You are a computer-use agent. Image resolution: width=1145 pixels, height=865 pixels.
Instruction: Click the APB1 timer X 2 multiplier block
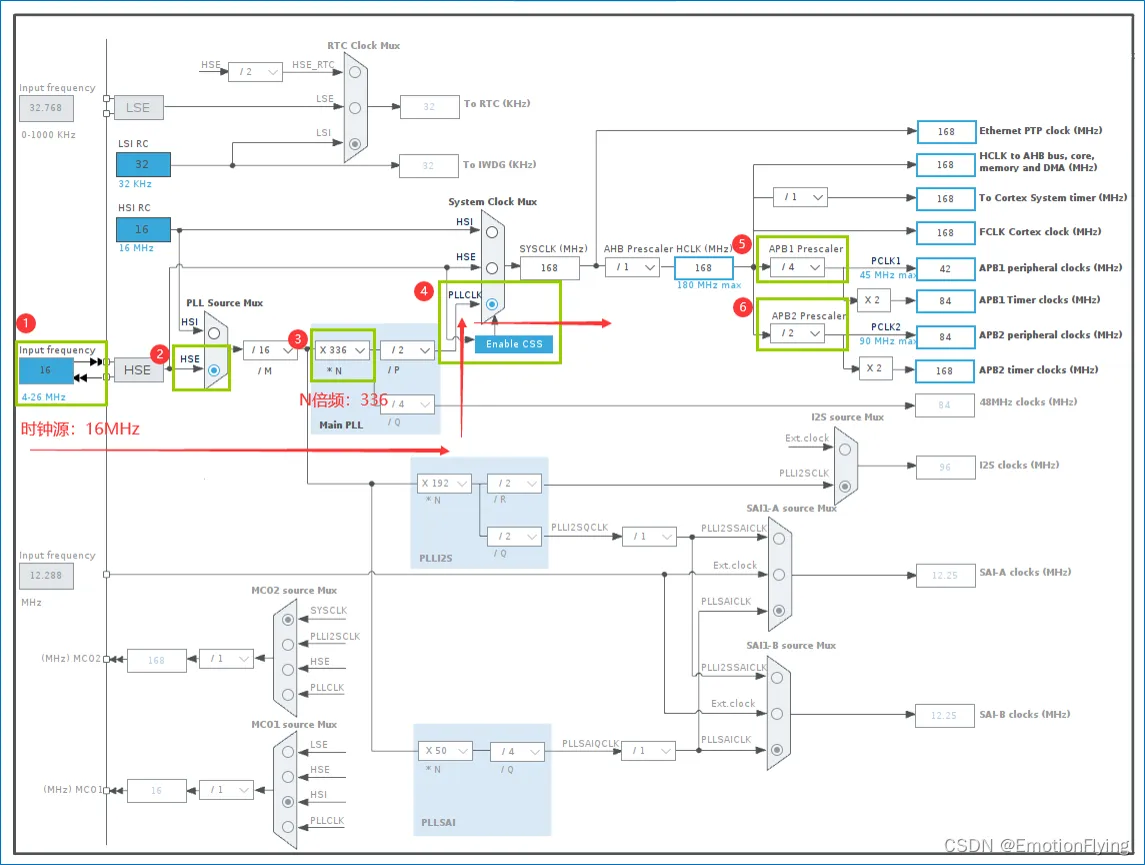[x=873, y=300]
